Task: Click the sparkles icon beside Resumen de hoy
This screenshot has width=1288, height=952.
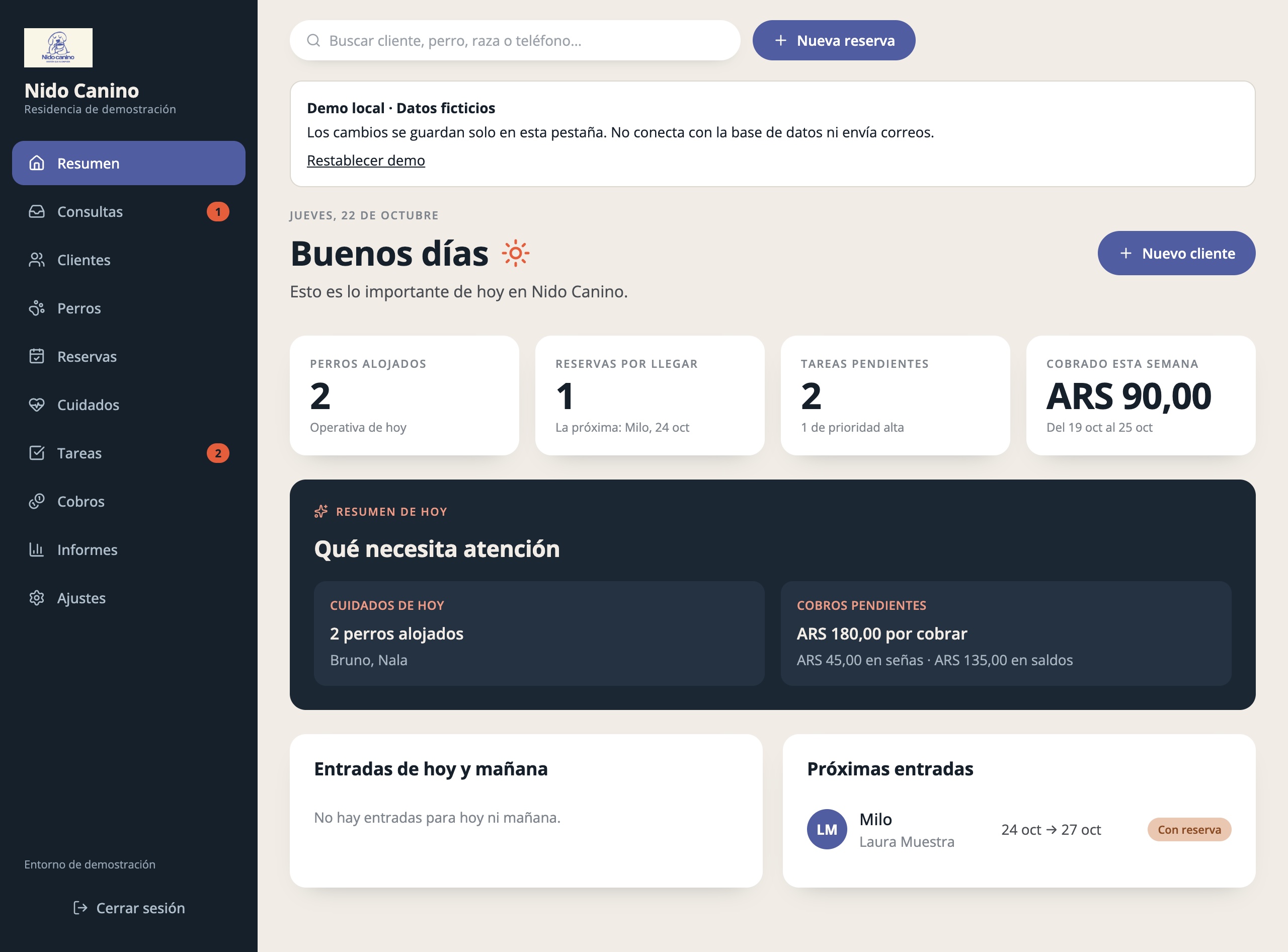Action: coord(321,511)
